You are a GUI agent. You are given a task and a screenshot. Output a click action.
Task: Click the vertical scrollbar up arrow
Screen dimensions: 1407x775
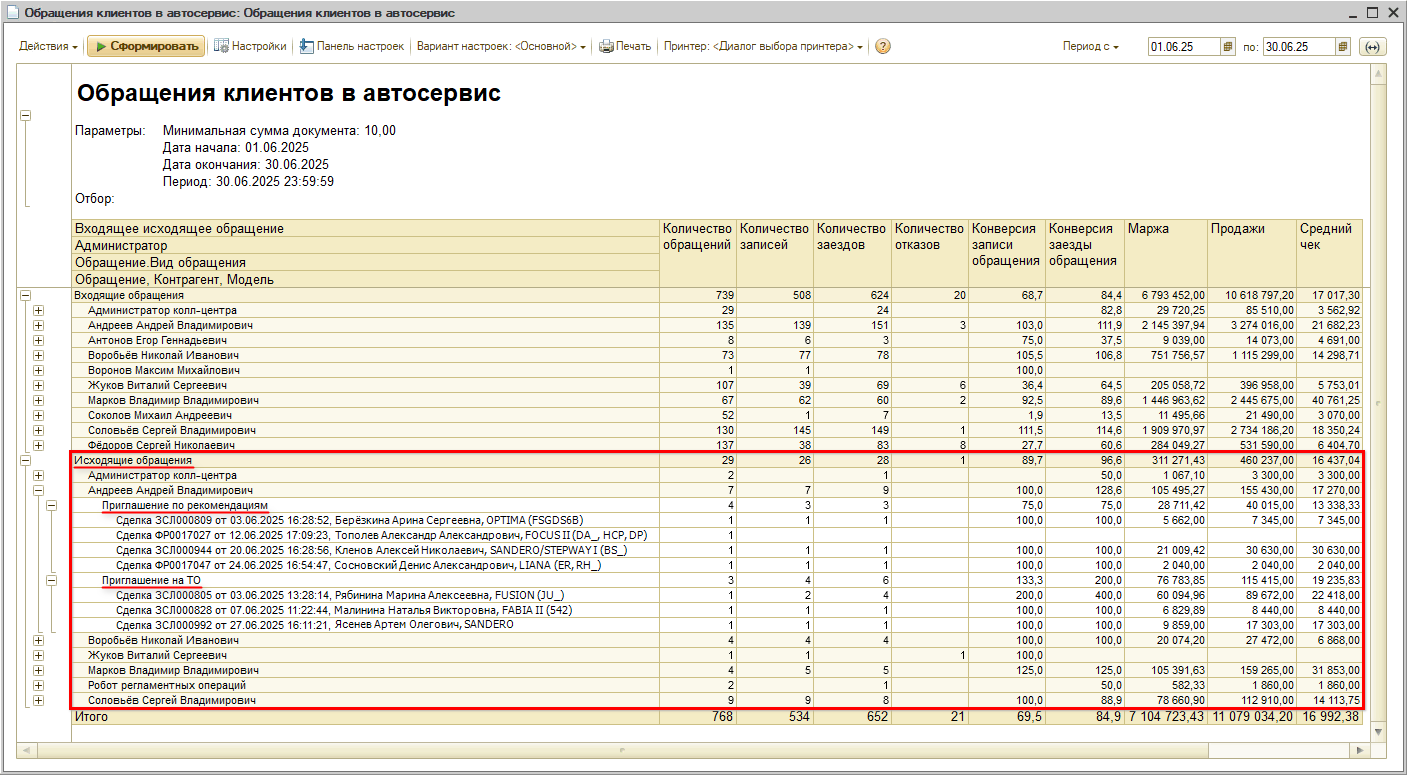tap(1378, 76)
